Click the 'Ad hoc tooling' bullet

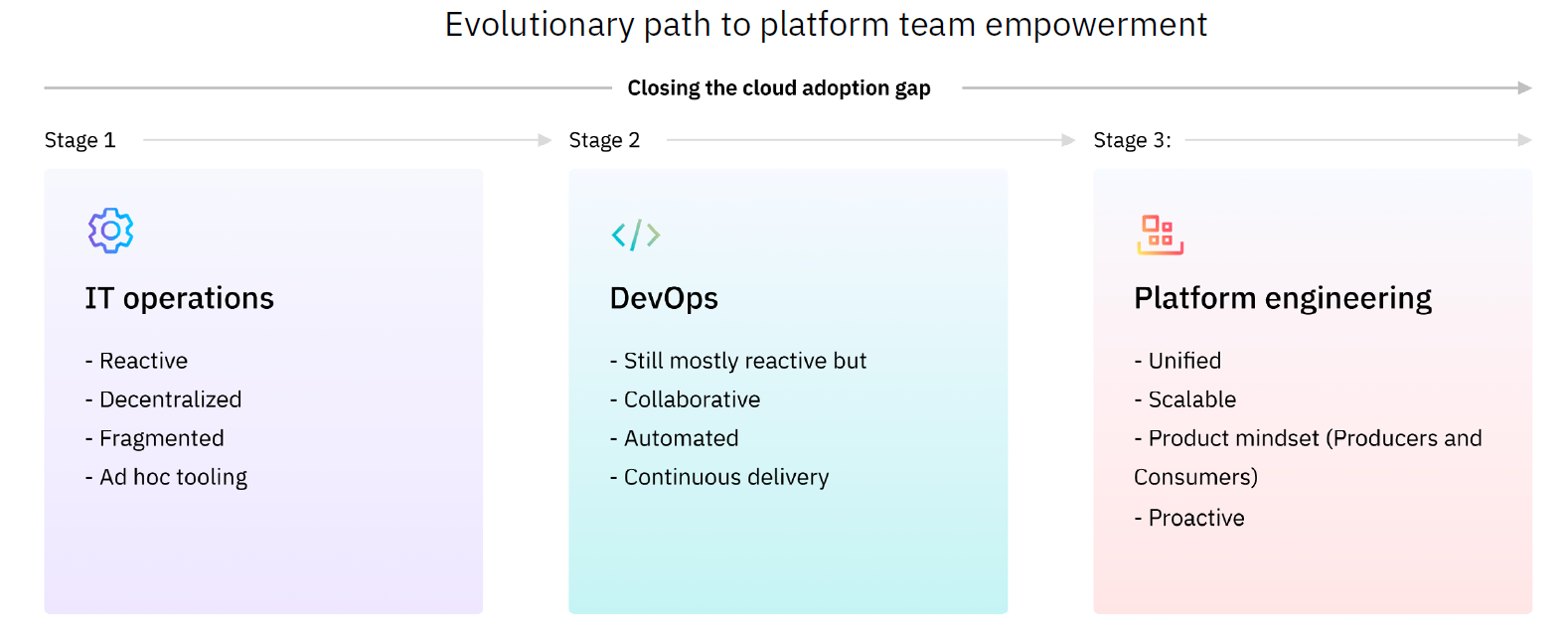click(x=173, y=477)
